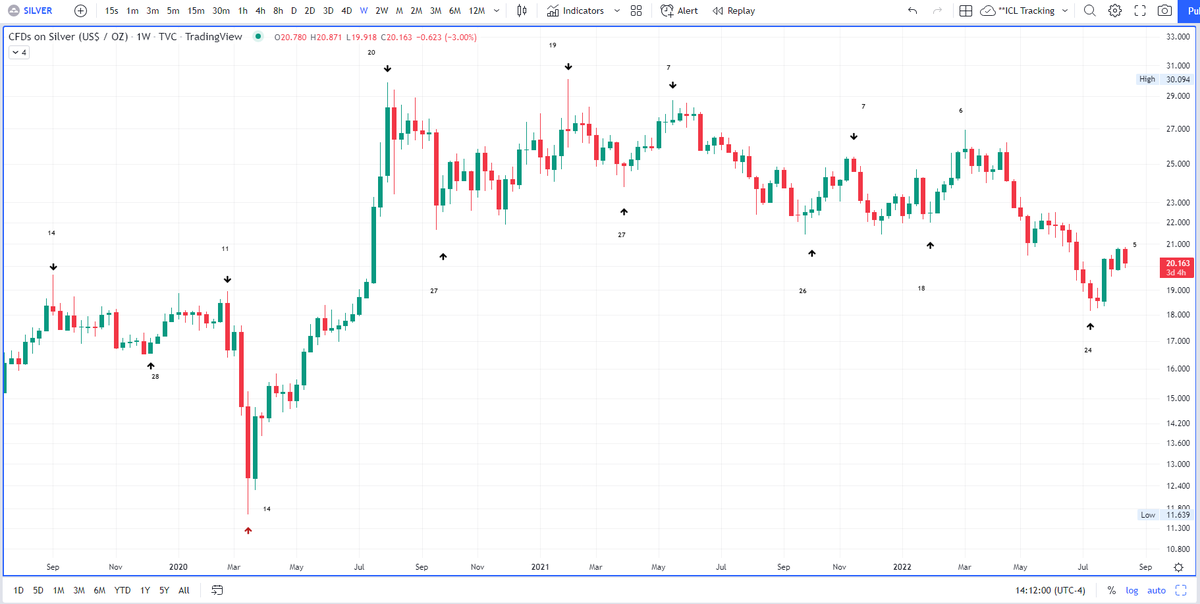Viewport: 1200px width, 604px height.
Task: Toggle auto scale mode
Action: pos(1157,590)
